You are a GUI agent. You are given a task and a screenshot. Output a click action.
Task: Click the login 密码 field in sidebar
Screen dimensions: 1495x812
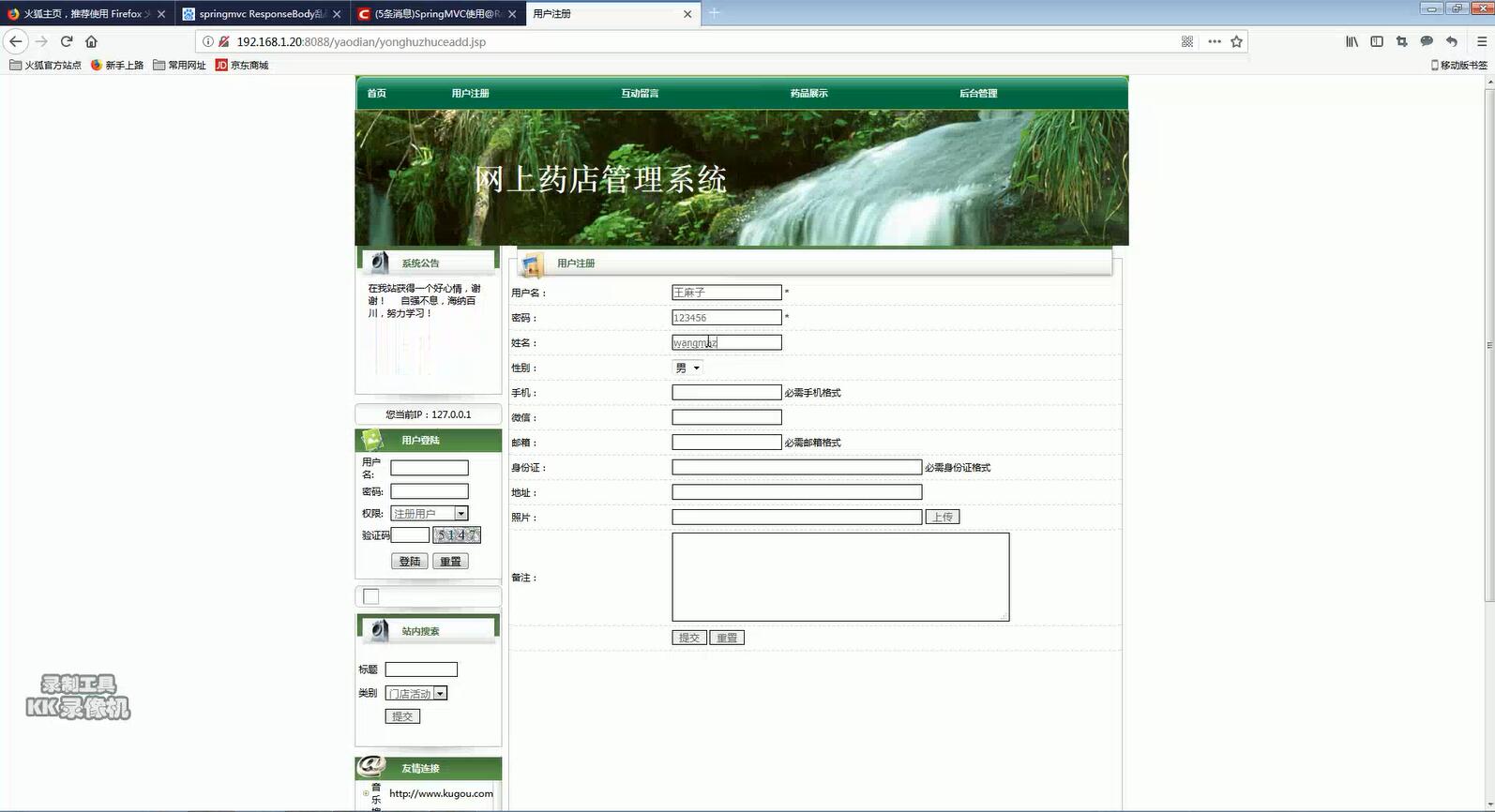(430, 491)
